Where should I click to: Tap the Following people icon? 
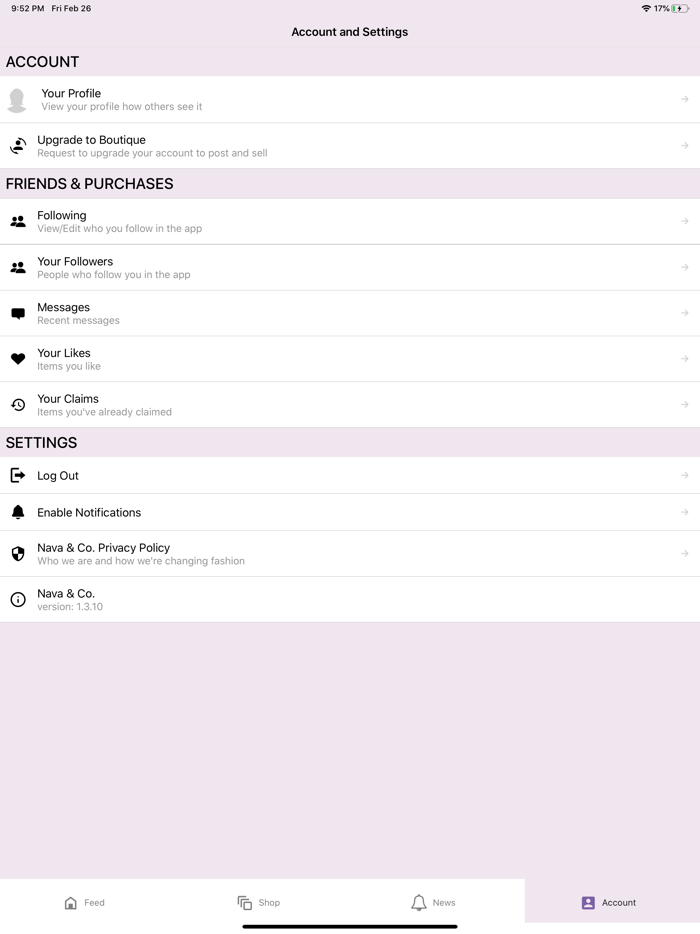pyautogui.click(x=18, y=221)
